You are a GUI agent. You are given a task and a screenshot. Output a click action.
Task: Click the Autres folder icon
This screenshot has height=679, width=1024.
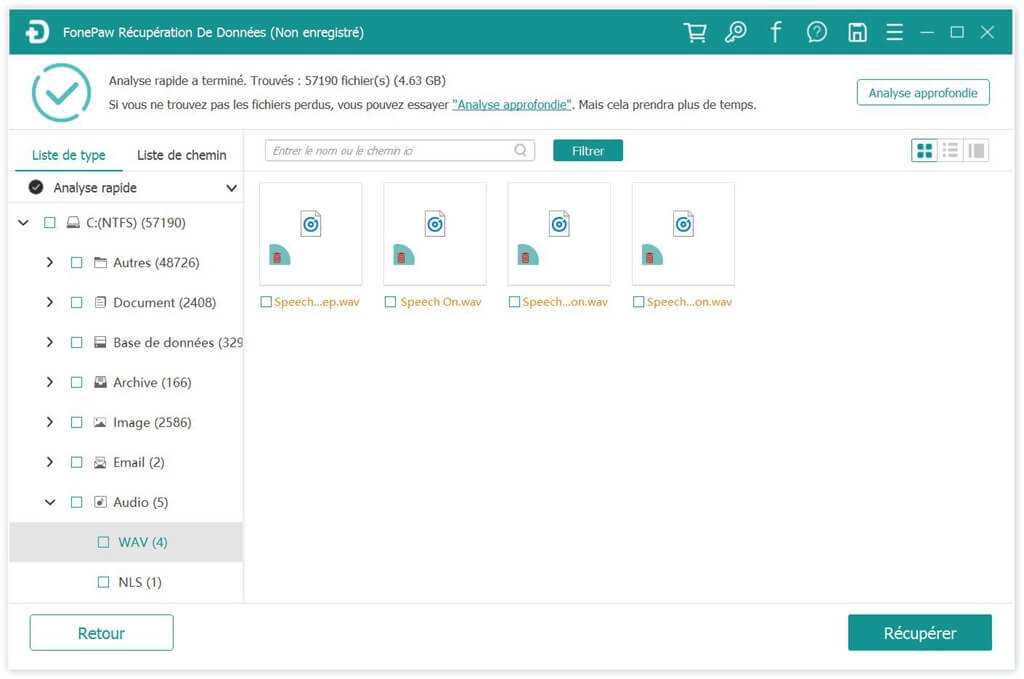100,262
